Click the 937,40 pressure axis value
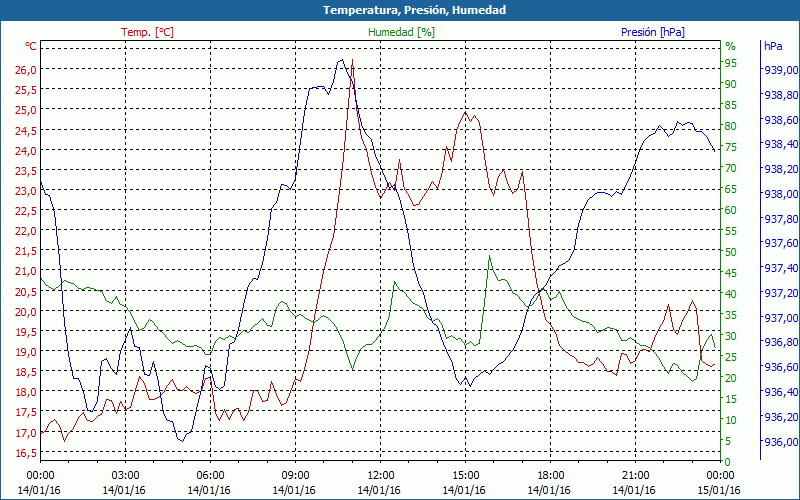This screenshot has width=800, height=500. click(782, 268)
